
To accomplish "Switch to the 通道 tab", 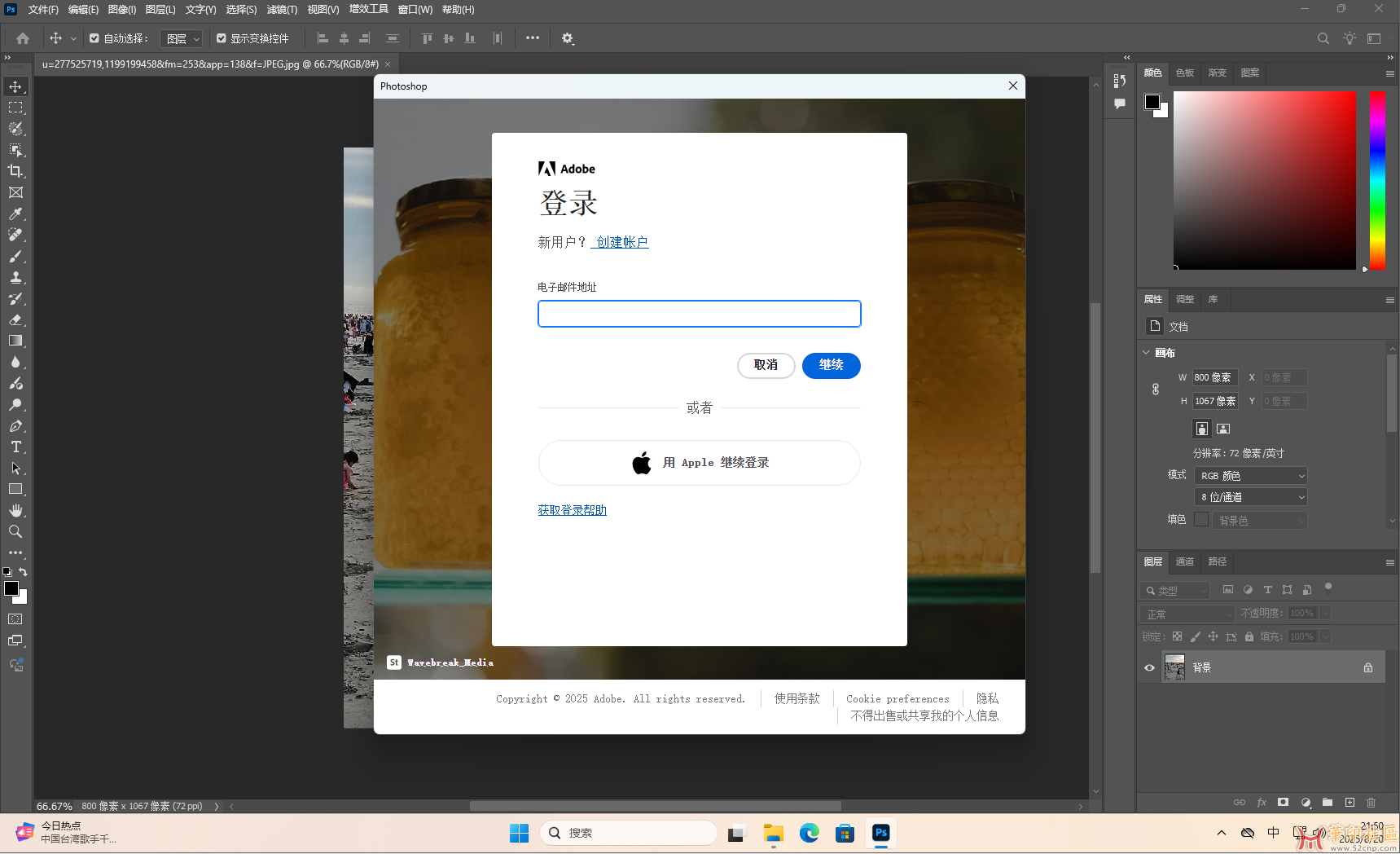I will click(x=1185, y=561).
